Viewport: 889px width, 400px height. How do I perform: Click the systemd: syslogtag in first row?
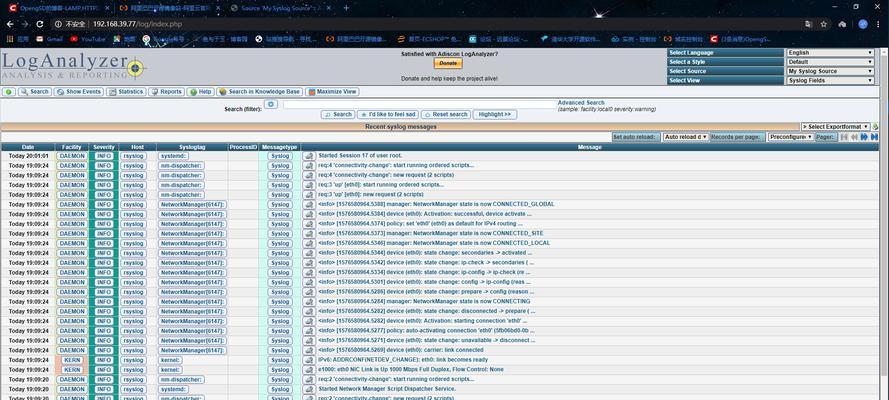coord(174,156)
